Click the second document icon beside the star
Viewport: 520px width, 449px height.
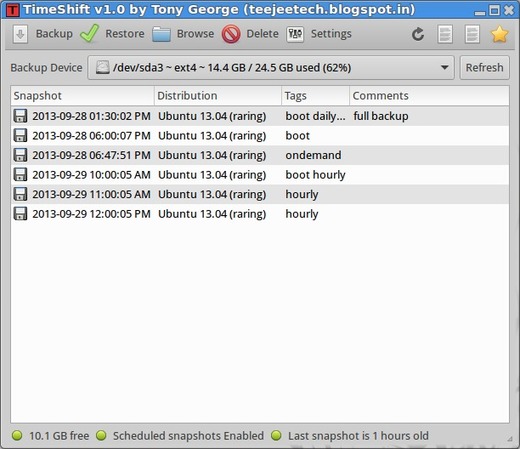(x=472, y=34)
